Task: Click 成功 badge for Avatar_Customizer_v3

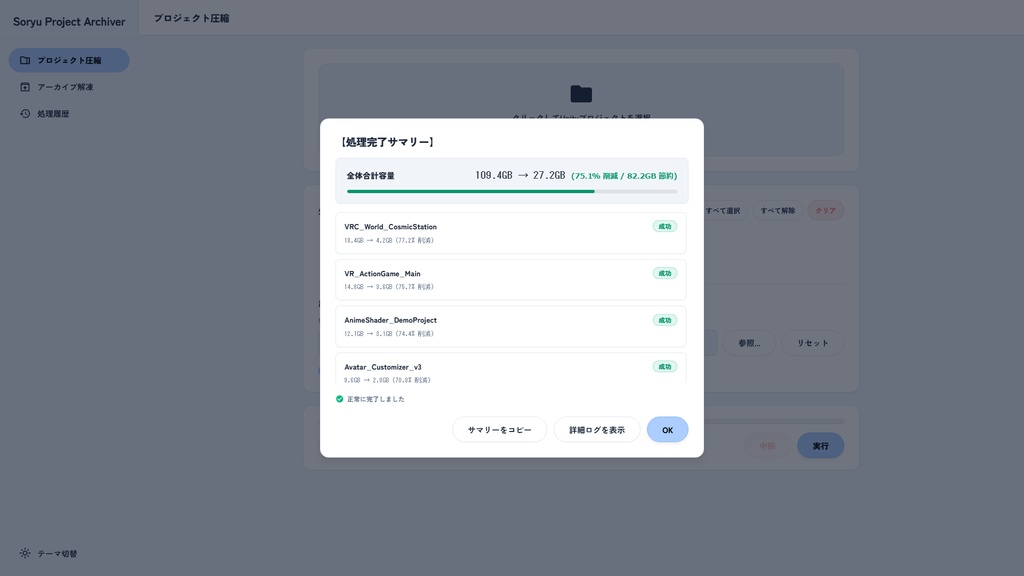Action: (665, 367)
